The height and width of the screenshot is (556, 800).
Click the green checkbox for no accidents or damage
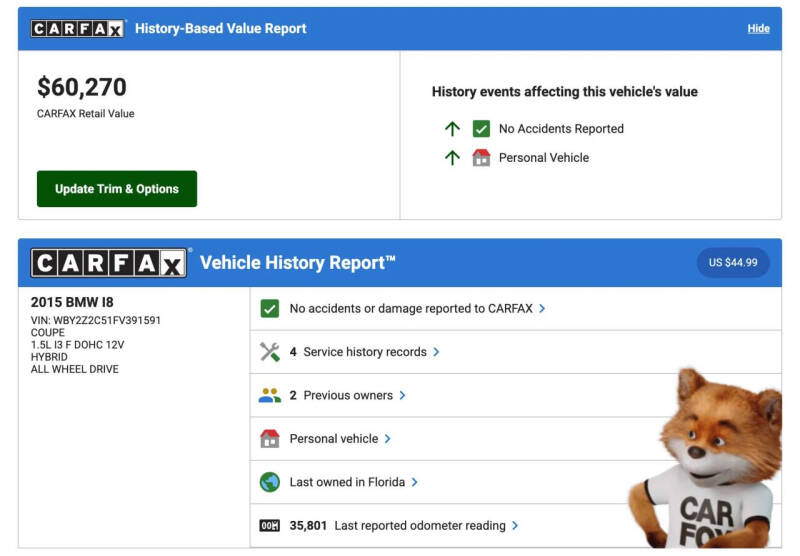coord(269,308)
